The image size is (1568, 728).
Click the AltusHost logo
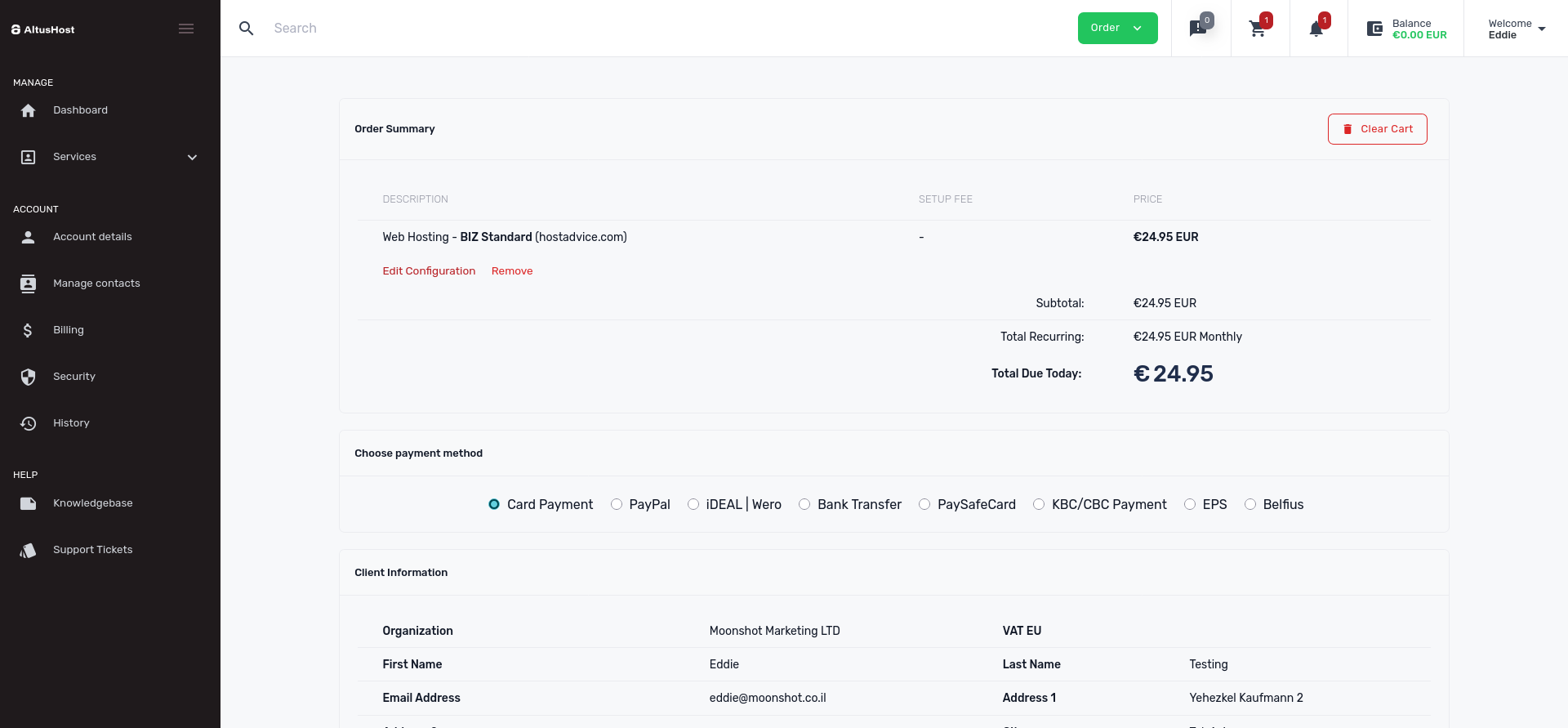point(43,29)
